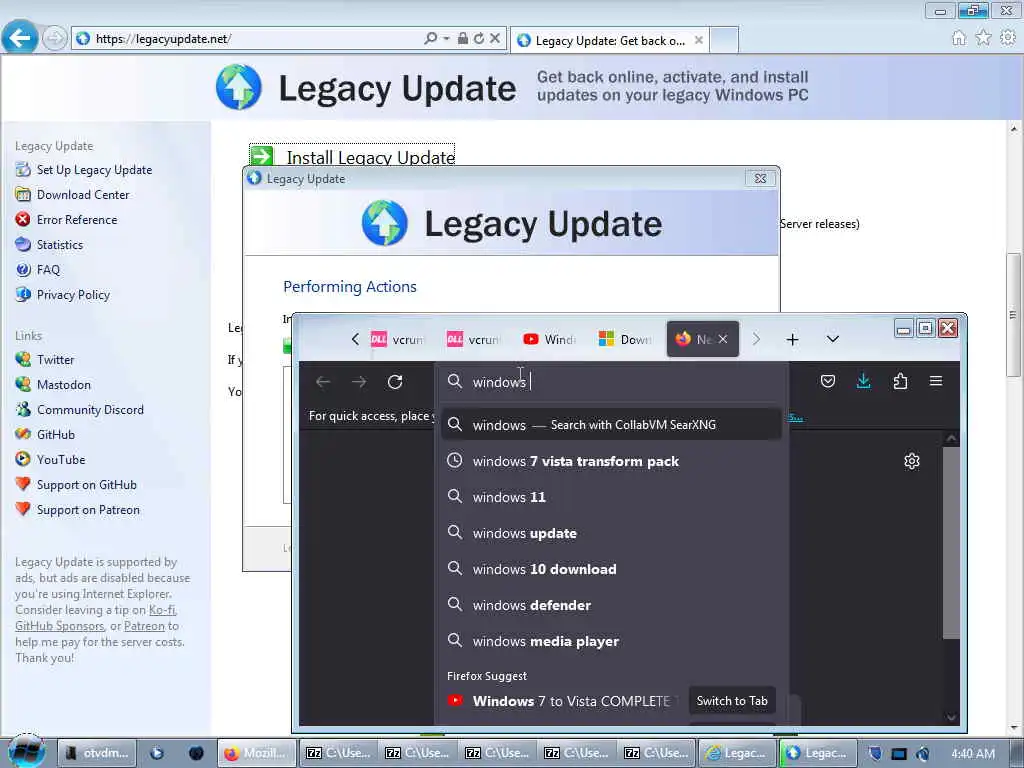Image resolution: width=1024 pixels, height=768 pixels.
Task: Open the new tab page settings gear in Firefox
Action: click(x=912, y=461)
